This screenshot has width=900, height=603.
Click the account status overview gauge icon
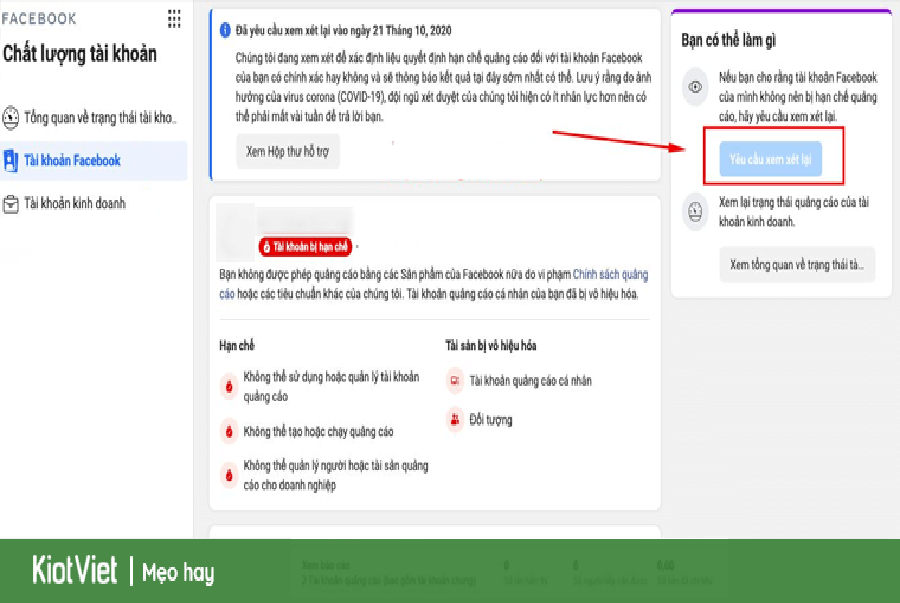point(10,118)
